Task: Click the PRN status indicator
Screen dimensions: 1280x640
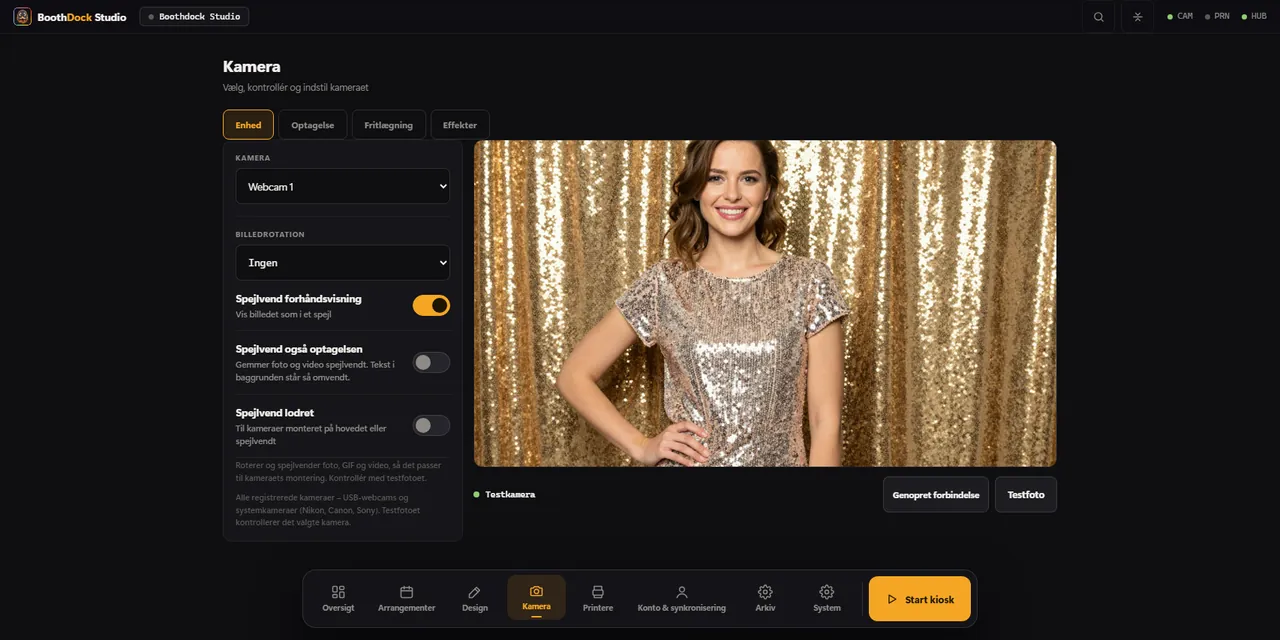Action: [1217, 17]
